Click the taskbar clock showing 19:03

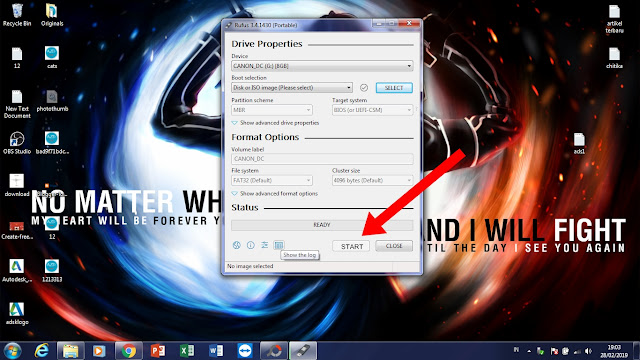[x=614, y=351]
